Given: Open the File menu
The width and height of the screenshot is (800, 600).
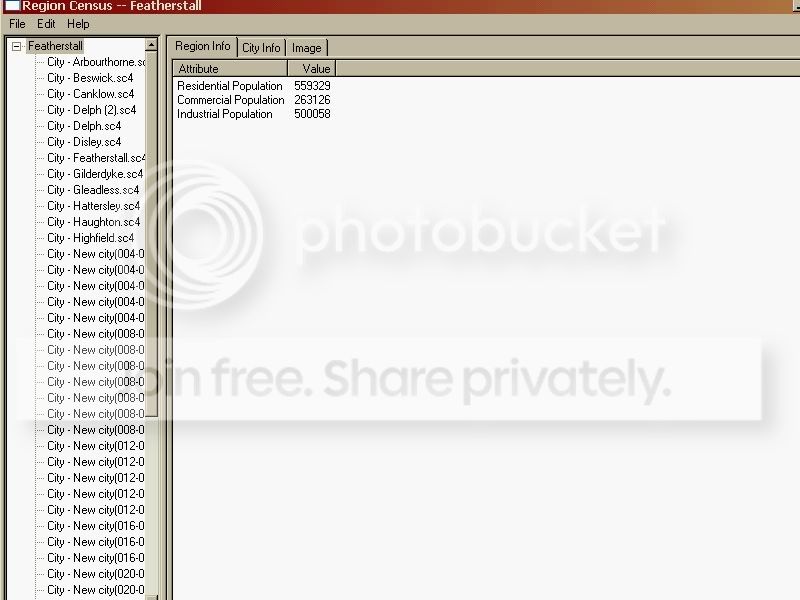Looking at the screenshot, I should click(x=17, y=24).
